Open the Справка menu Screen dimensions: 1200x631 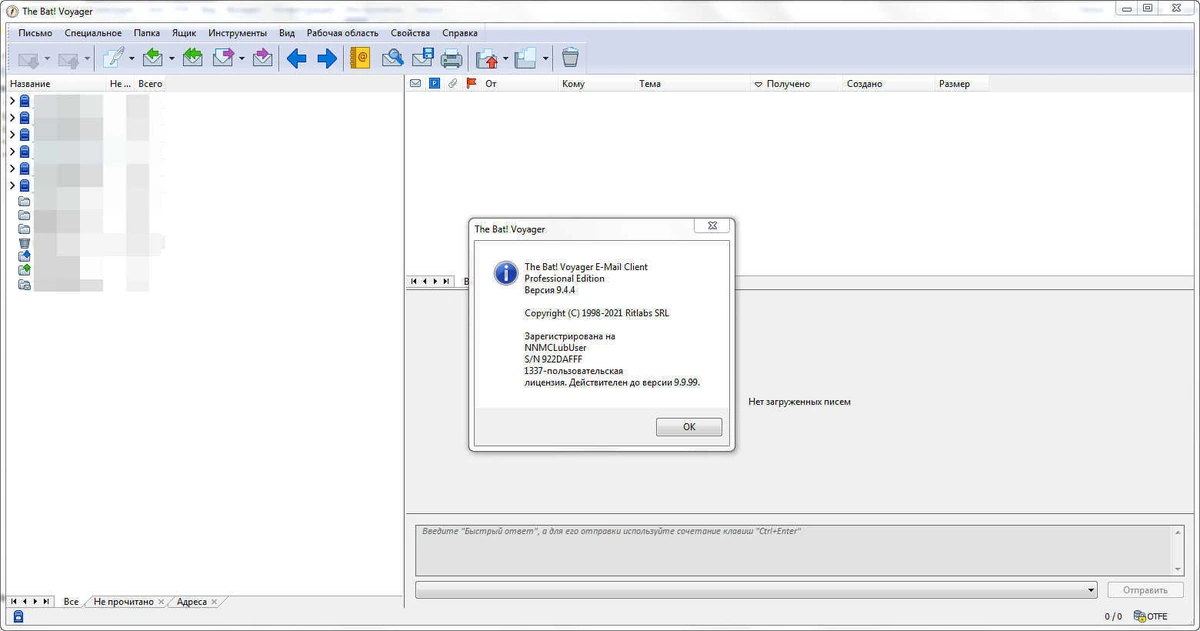click(460, 33)
